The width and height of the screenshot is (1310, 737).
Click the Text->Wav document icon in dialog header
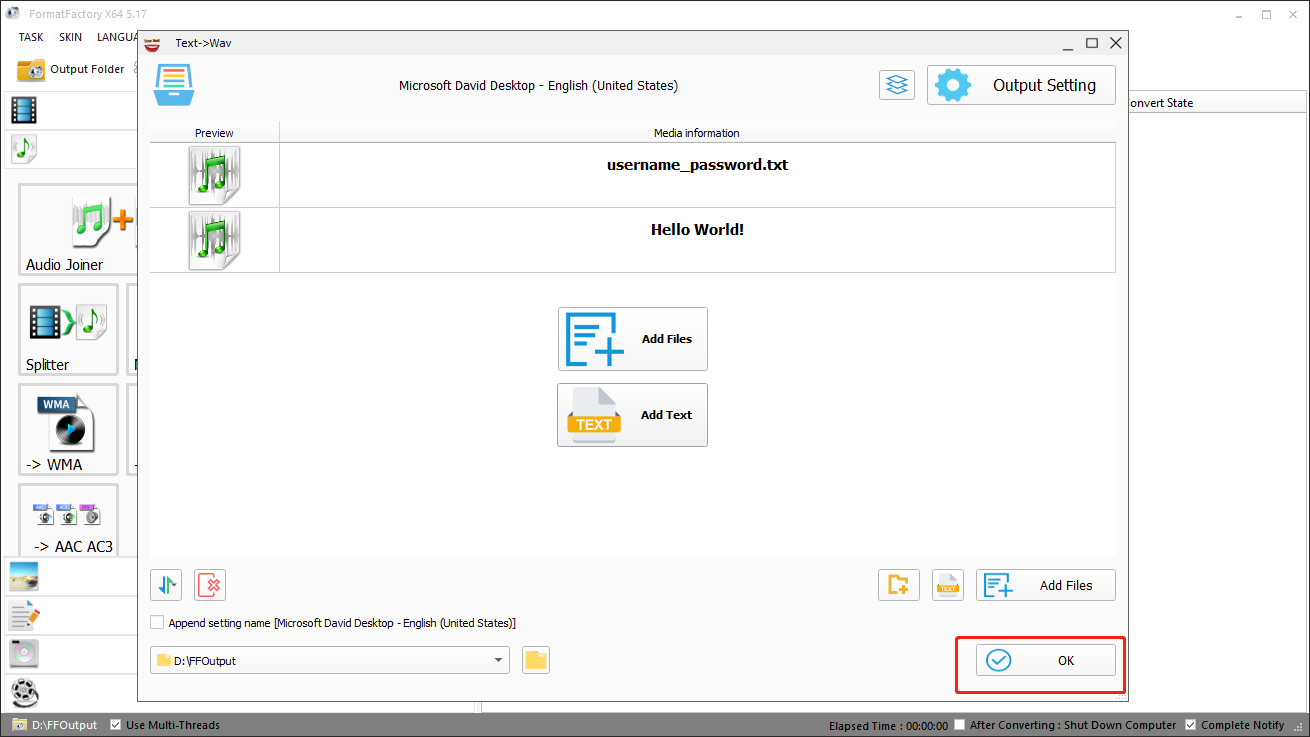pyautogui.click(x=174, y=84)
